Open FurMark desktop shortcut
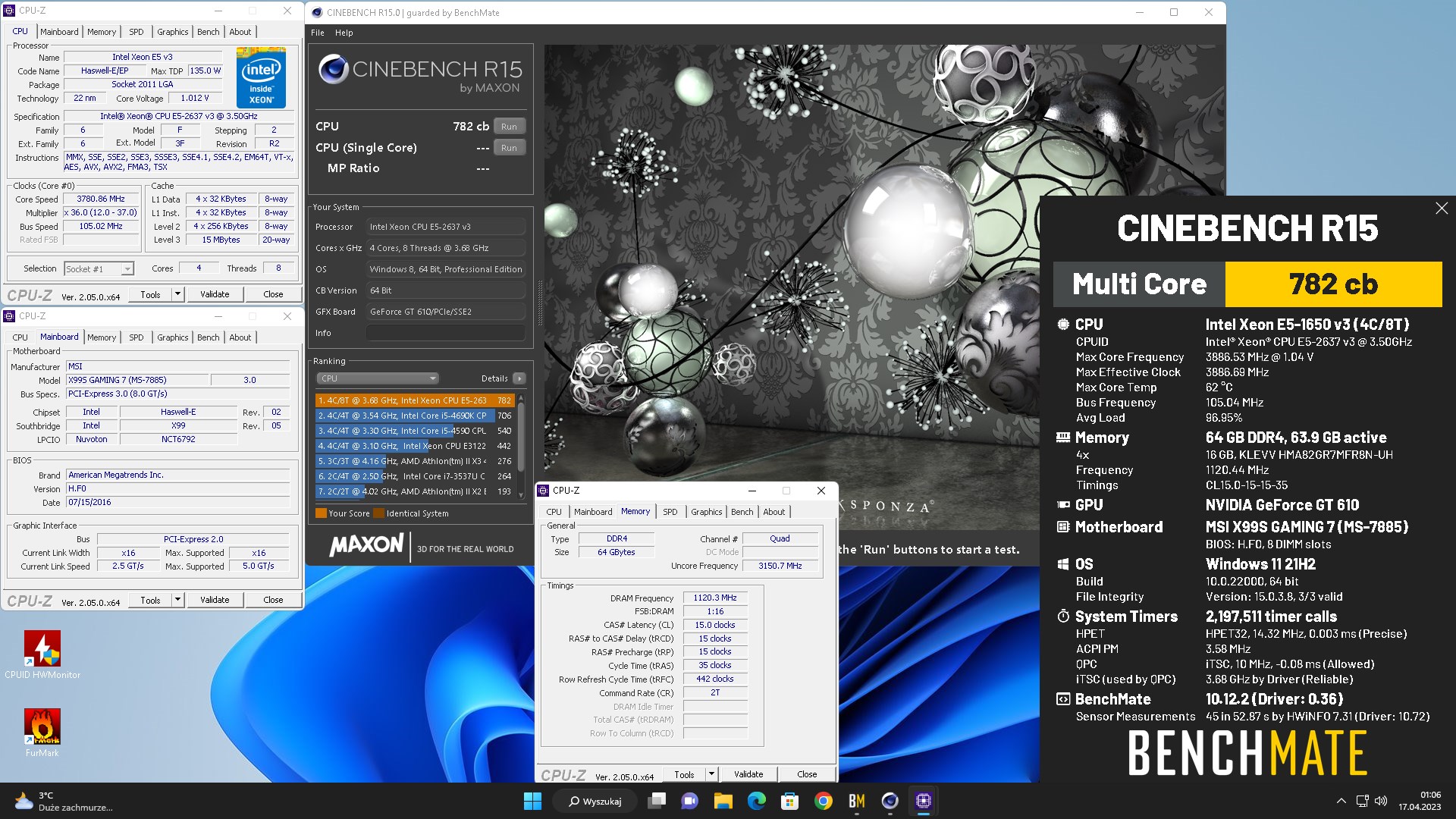Screen dimensions: 1456x819 click(x=42, y=733)
